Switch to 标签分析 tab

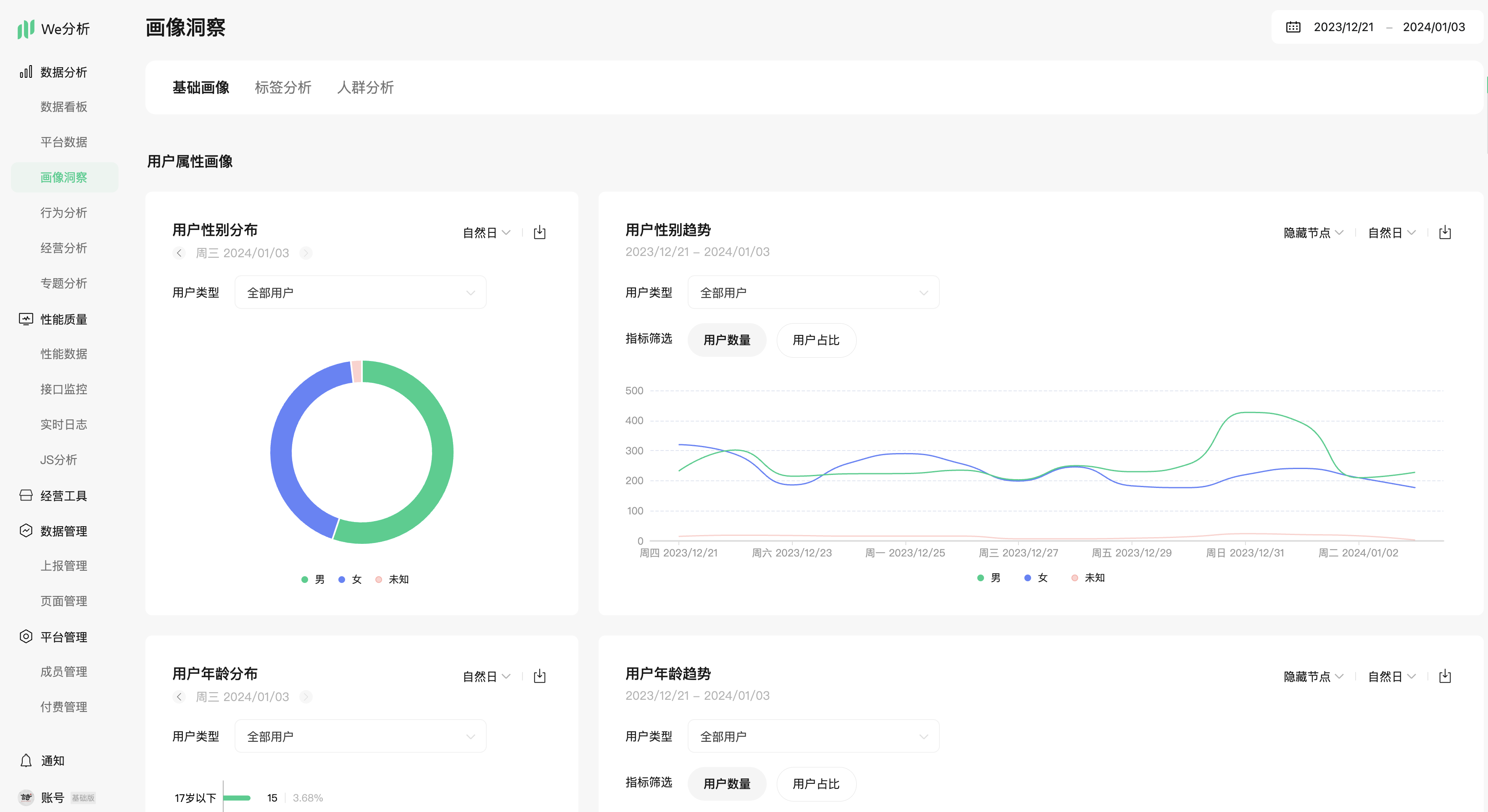282,87
